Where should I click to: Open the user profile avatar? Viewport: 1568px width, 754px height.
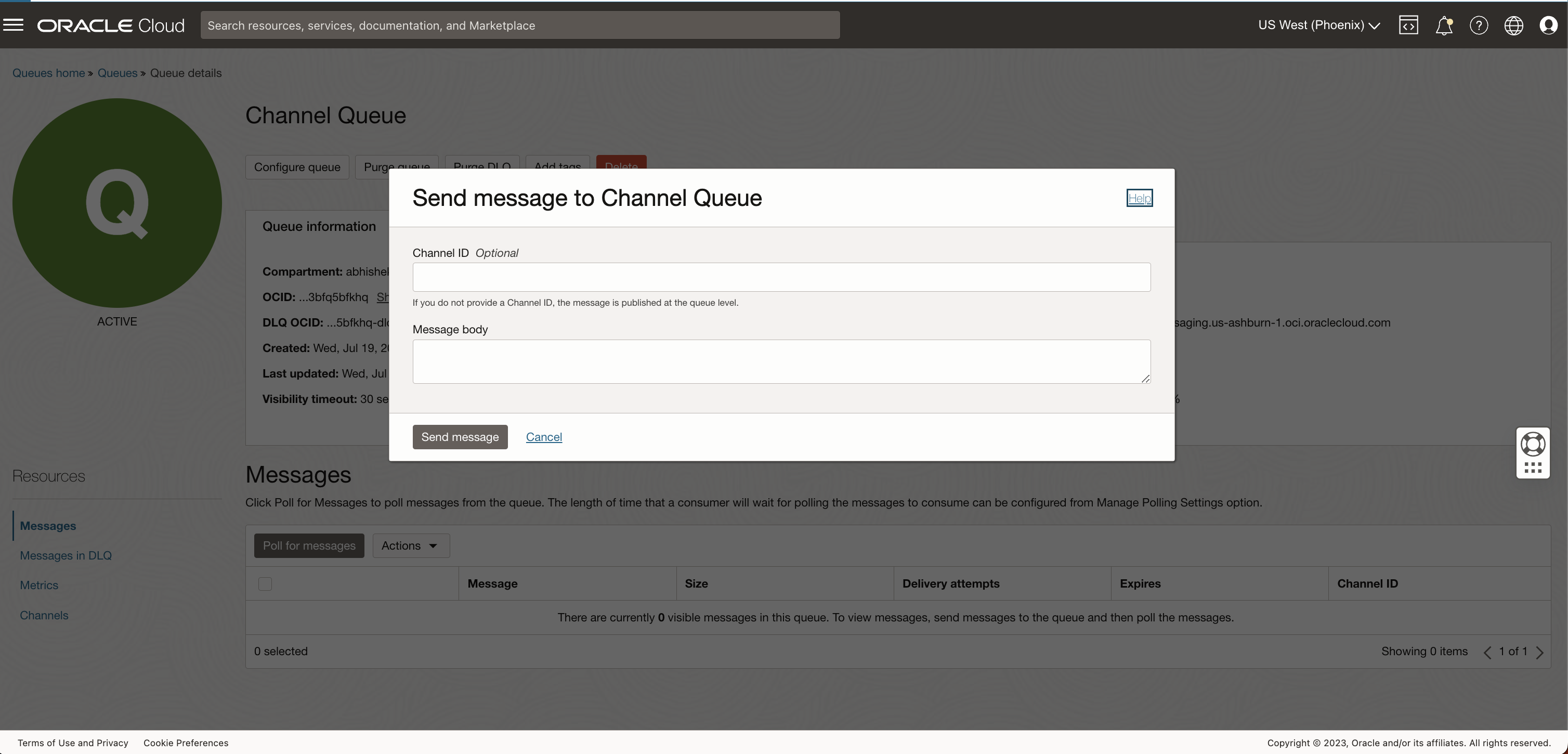coord(1549,25)
